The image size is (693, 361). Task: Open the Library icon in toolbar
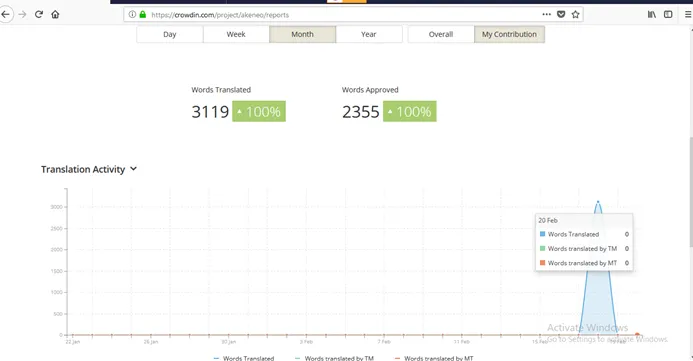[x=652, y=15]
